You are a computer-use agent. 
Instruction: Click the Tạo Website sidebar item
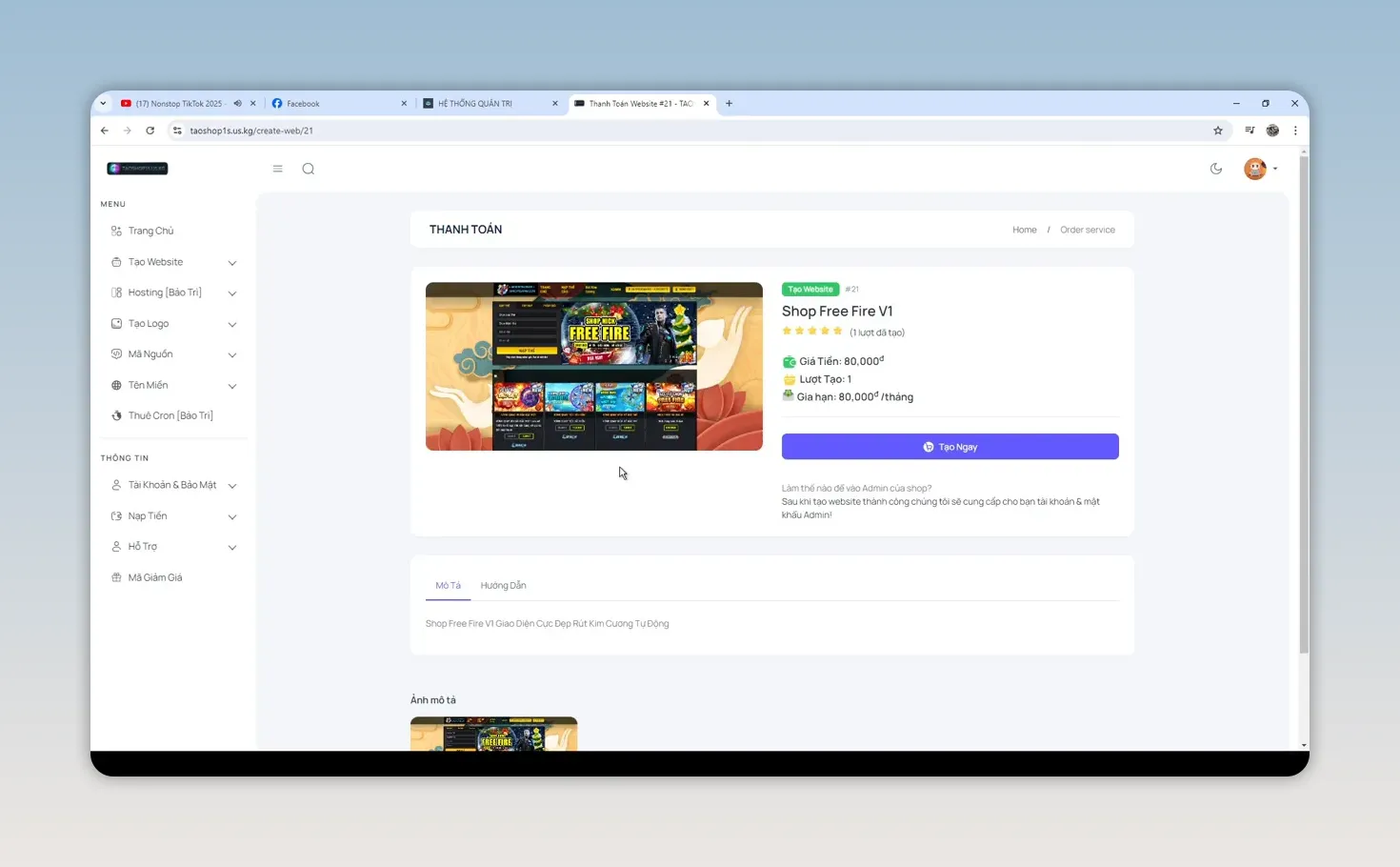click(155, 262)
